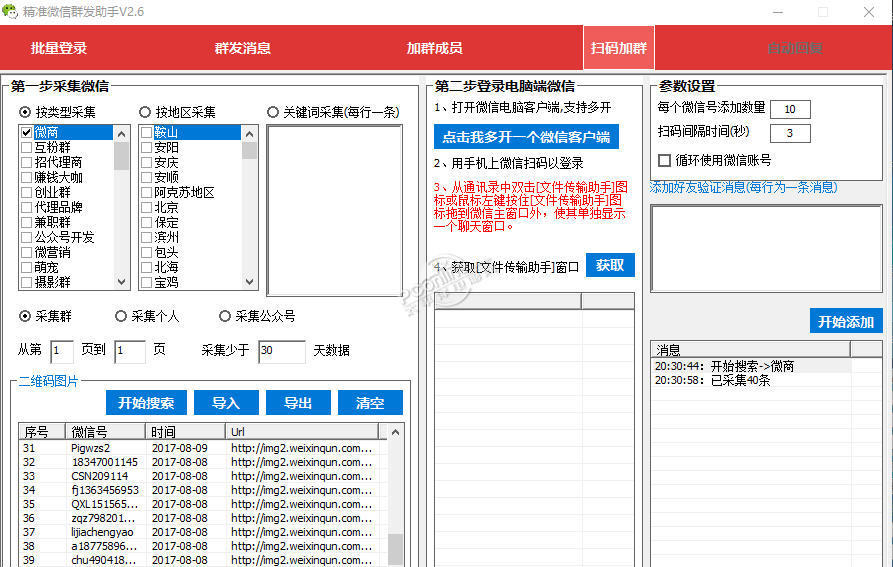This screenshot has height=567, width=893.
Task: Check the 安顺 region checkbox
Action: pos(146,178)
